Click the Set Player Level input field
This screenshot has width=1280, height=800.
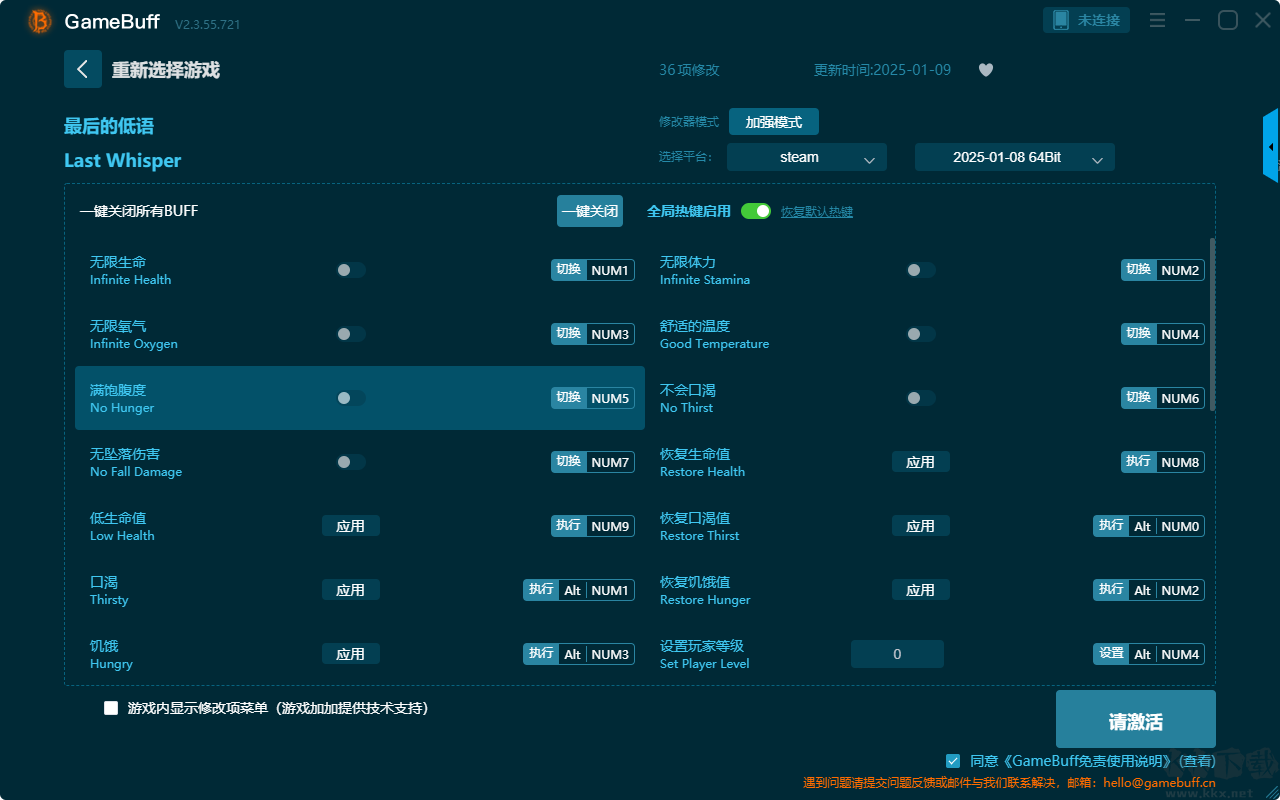897,654
